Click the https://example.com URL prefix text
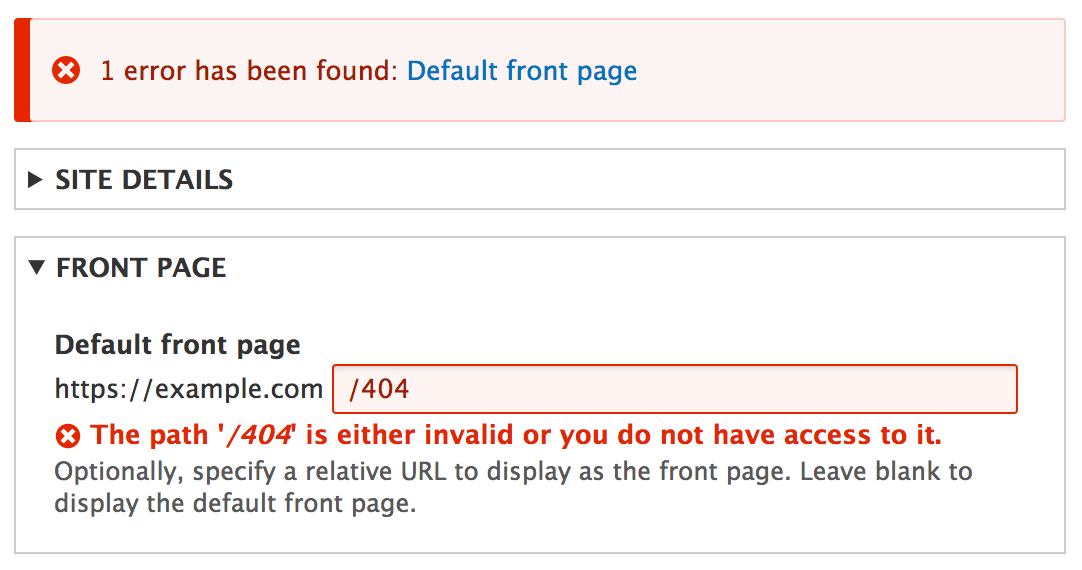The width and height of the screenshot is (1082, 570). click(x=188, y=389)
